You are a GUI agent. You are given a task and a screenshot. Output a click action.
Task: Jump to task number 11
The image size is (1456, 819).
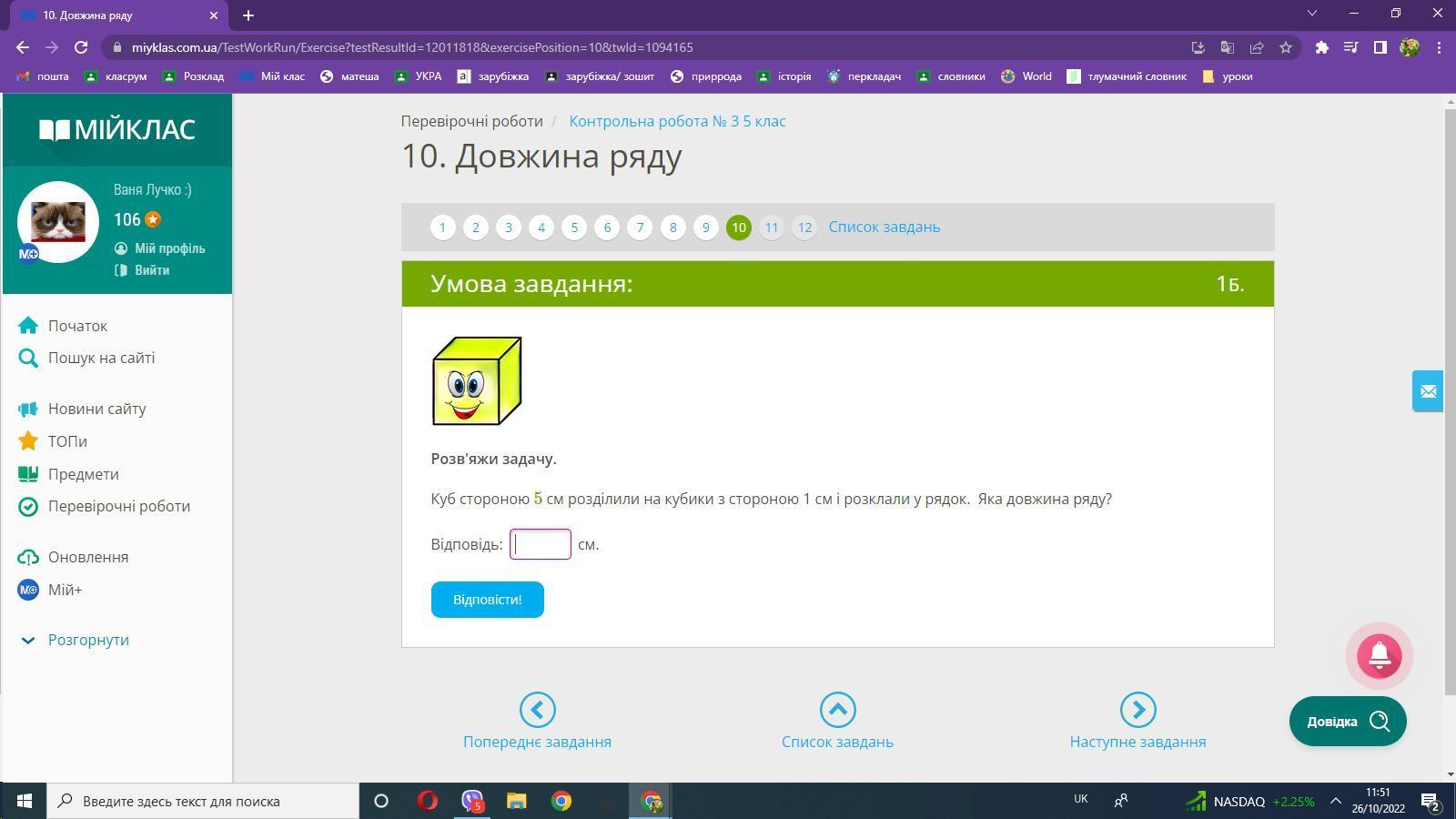[x=771, y=227]
